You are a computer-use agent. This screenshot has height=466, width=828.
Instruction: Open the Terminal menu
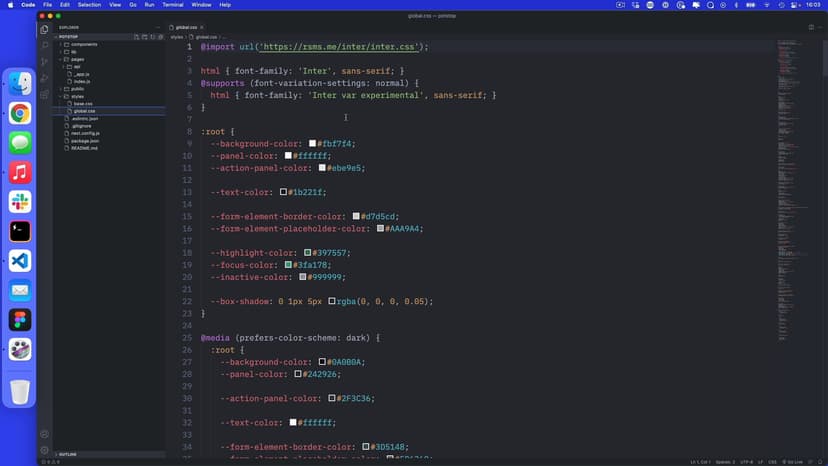(172, 5)
